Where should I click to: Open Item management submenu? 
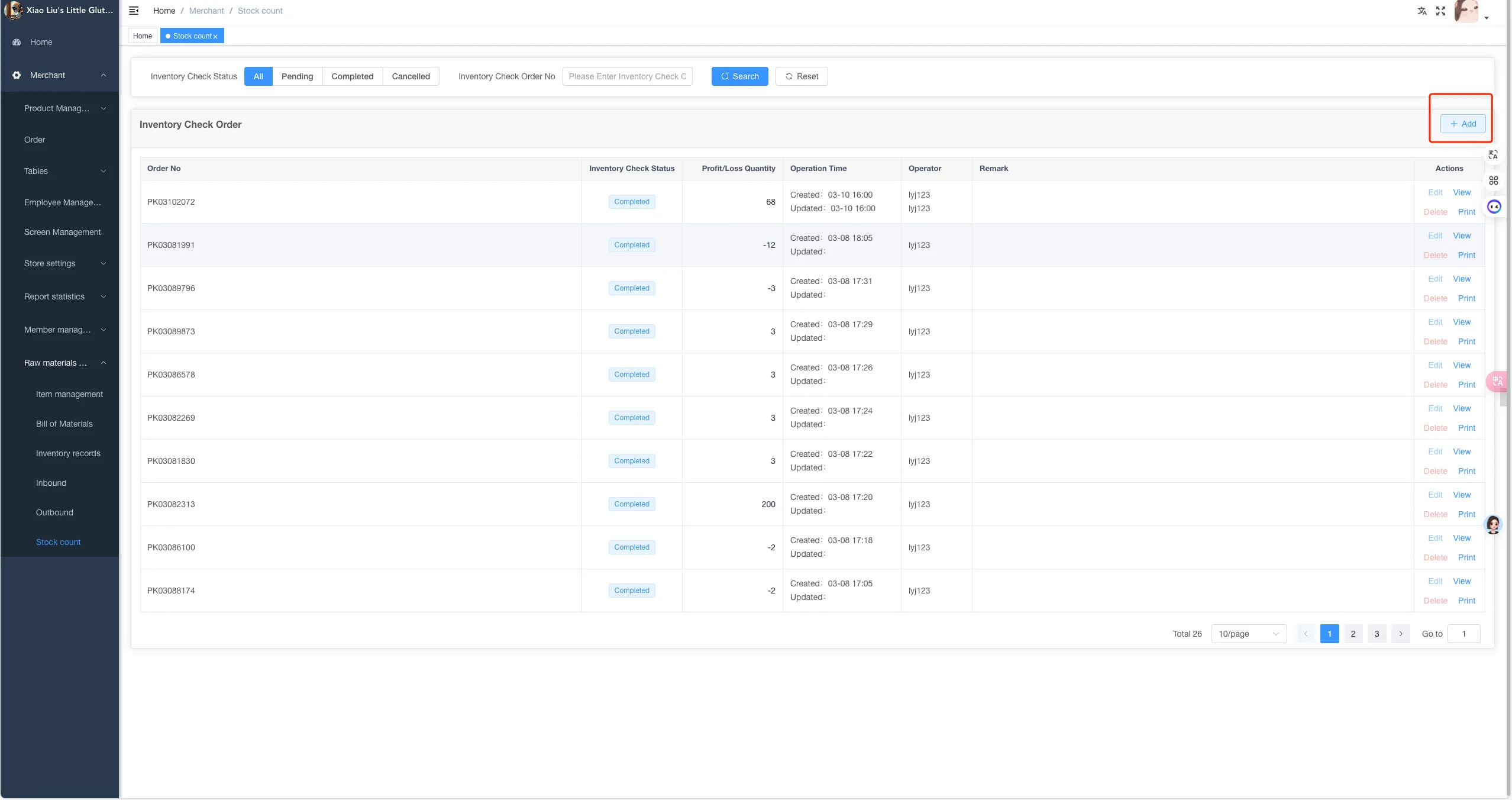(59, 394)
